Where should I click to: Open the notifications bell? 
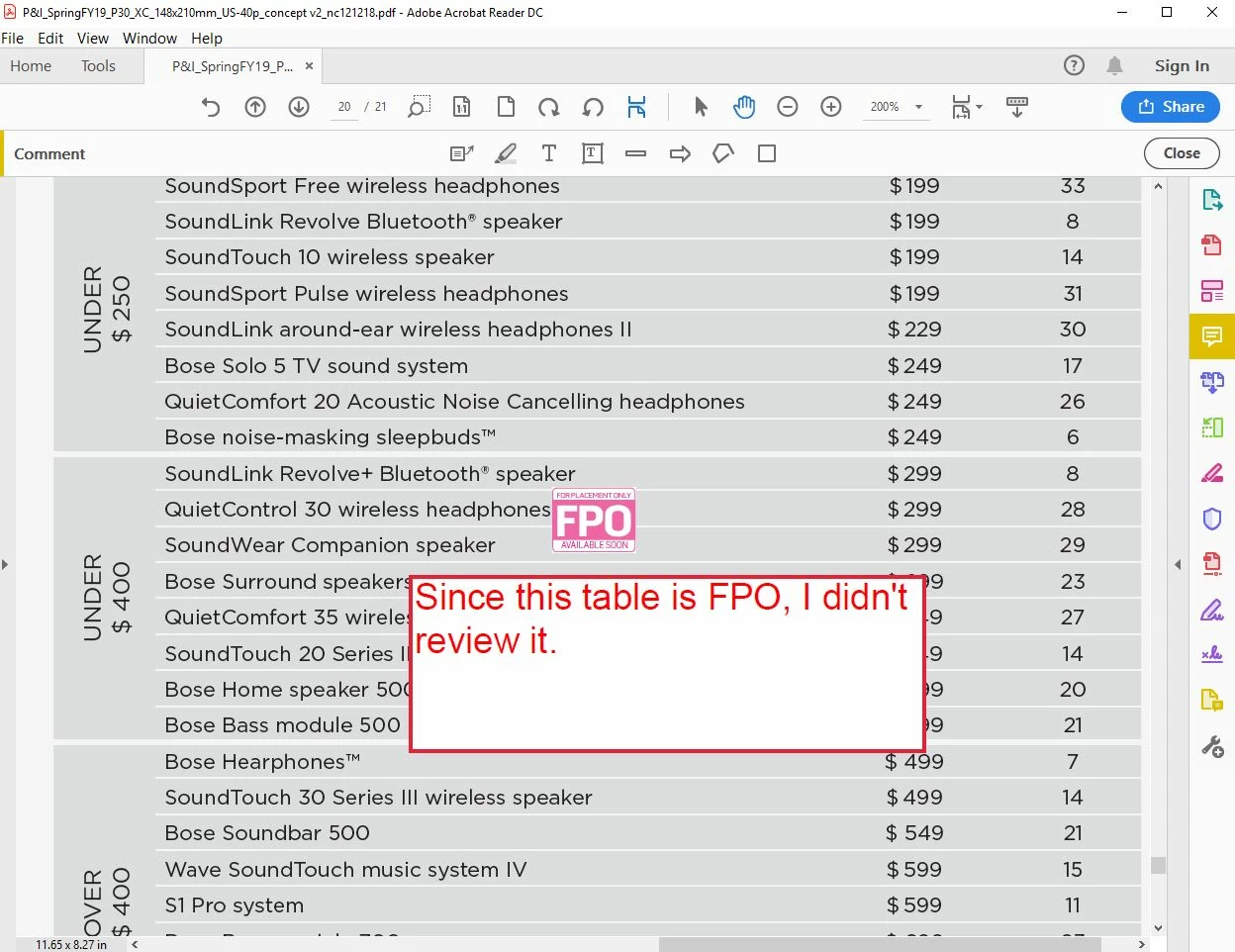[x=1114, y=65]
